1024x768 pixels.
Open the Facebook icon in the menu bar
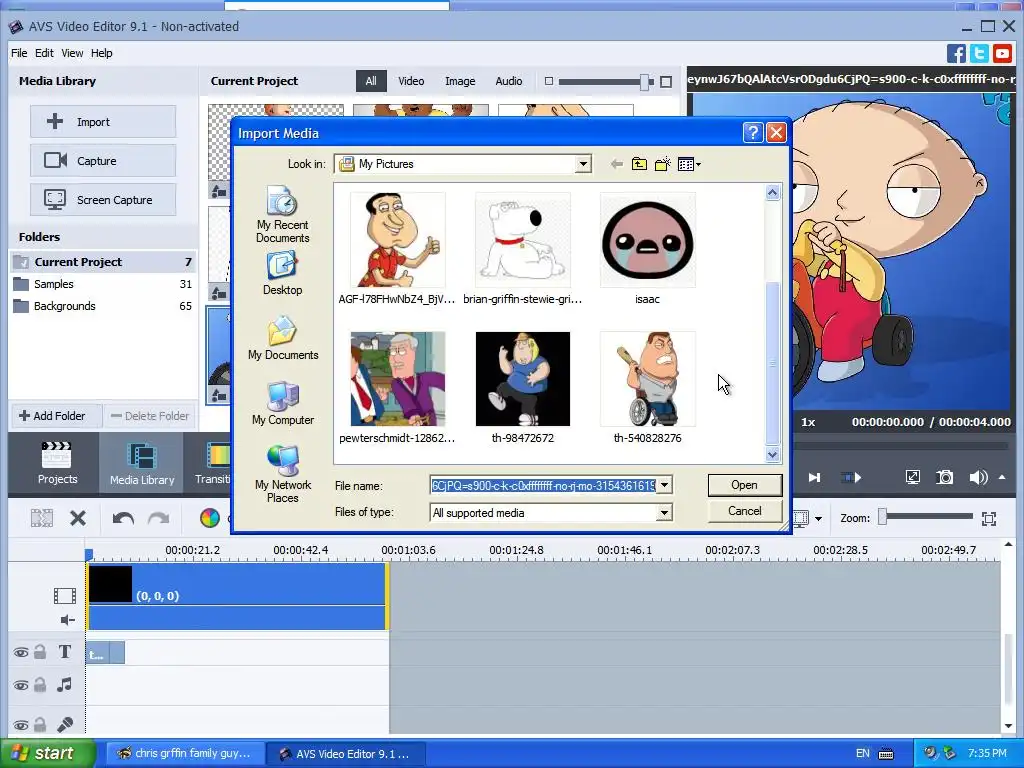956,53
